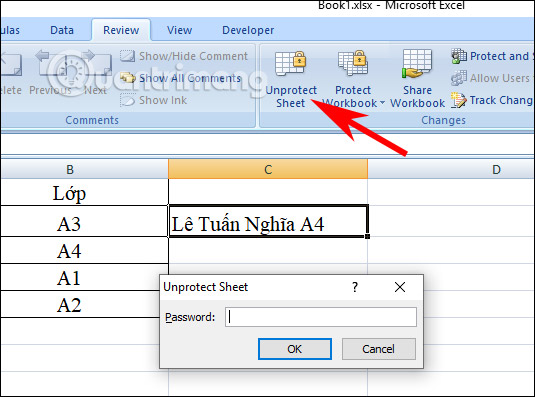The image size is (535, 397).
Task: Click the Show Ink option
Action: coord(154,100)
